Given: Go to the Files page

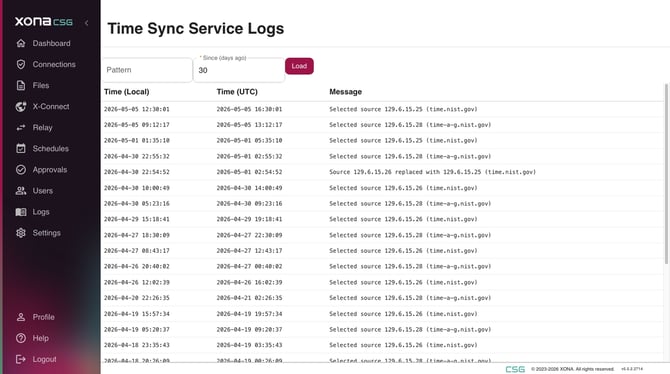Looking at the screenshot, I should coord(41,85).
